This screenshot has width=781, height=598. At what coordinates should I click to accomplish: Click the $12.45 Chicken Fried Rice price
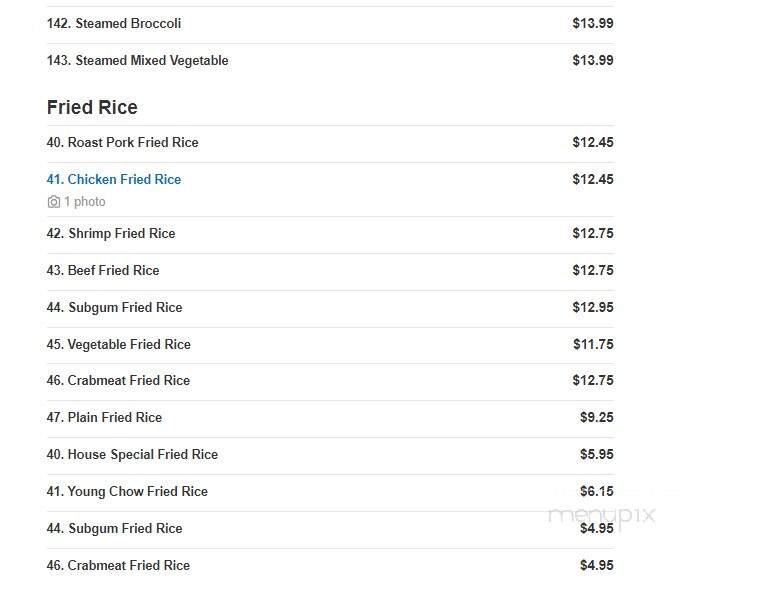(593, 179)
